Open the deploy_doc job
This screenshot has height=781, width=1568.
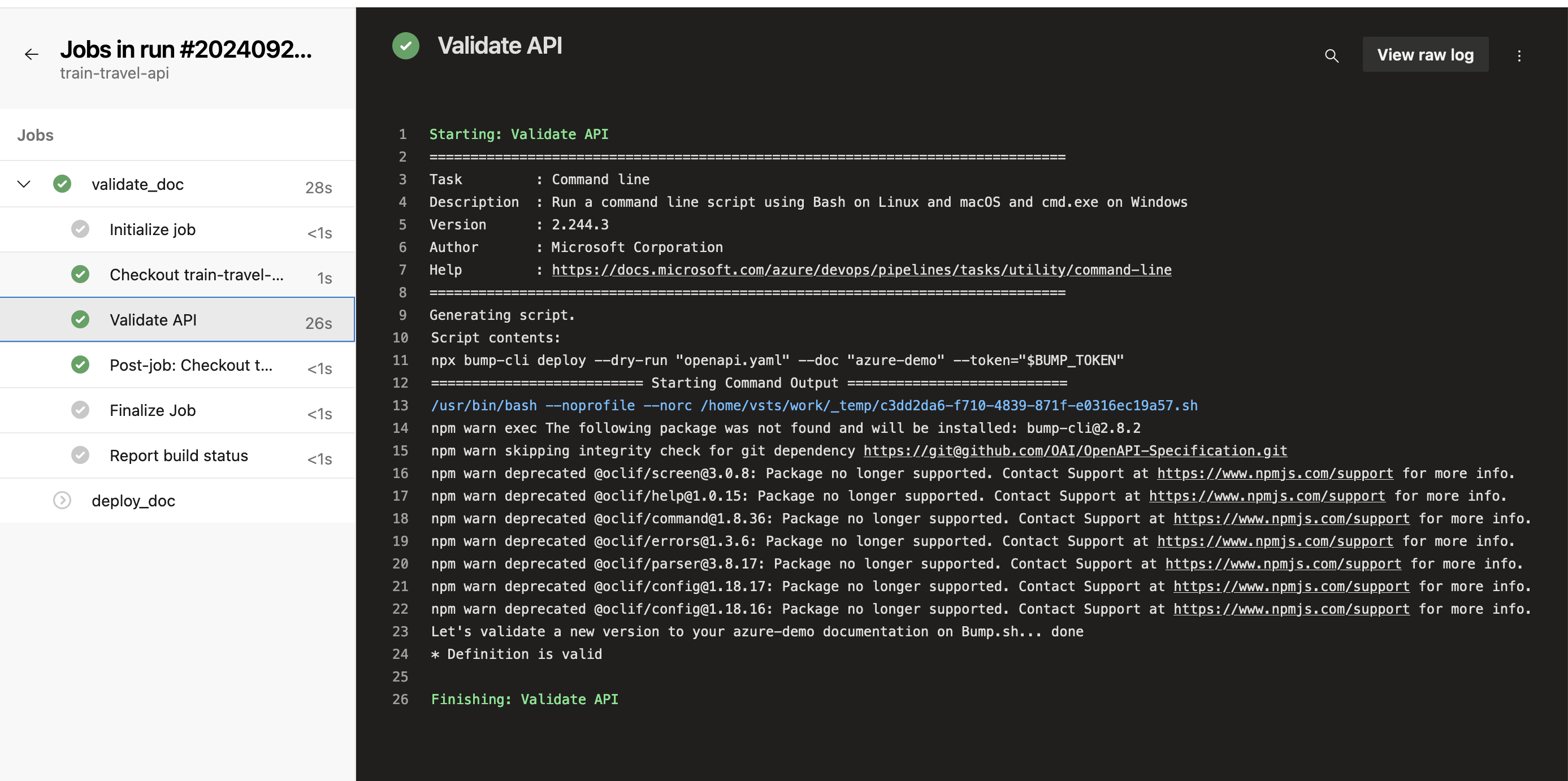133,500
